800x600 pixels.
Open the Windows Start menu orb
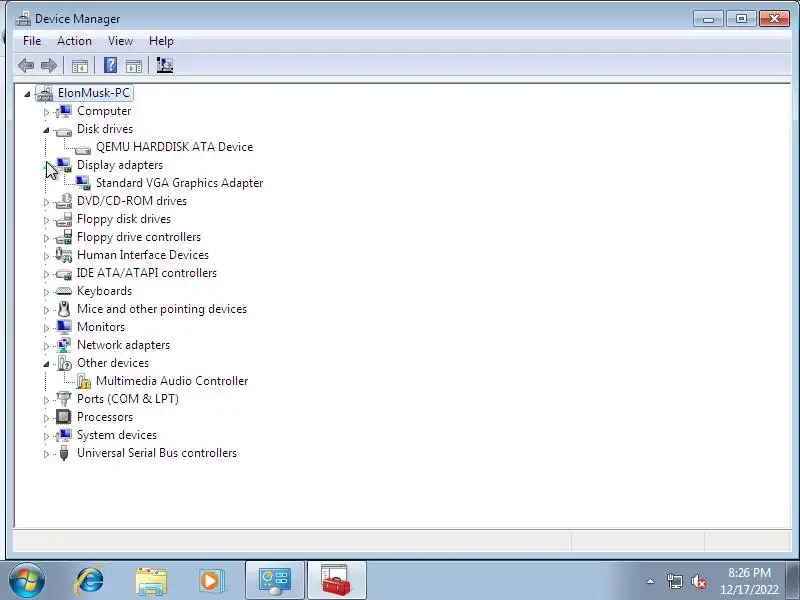[x=27, y=581]
